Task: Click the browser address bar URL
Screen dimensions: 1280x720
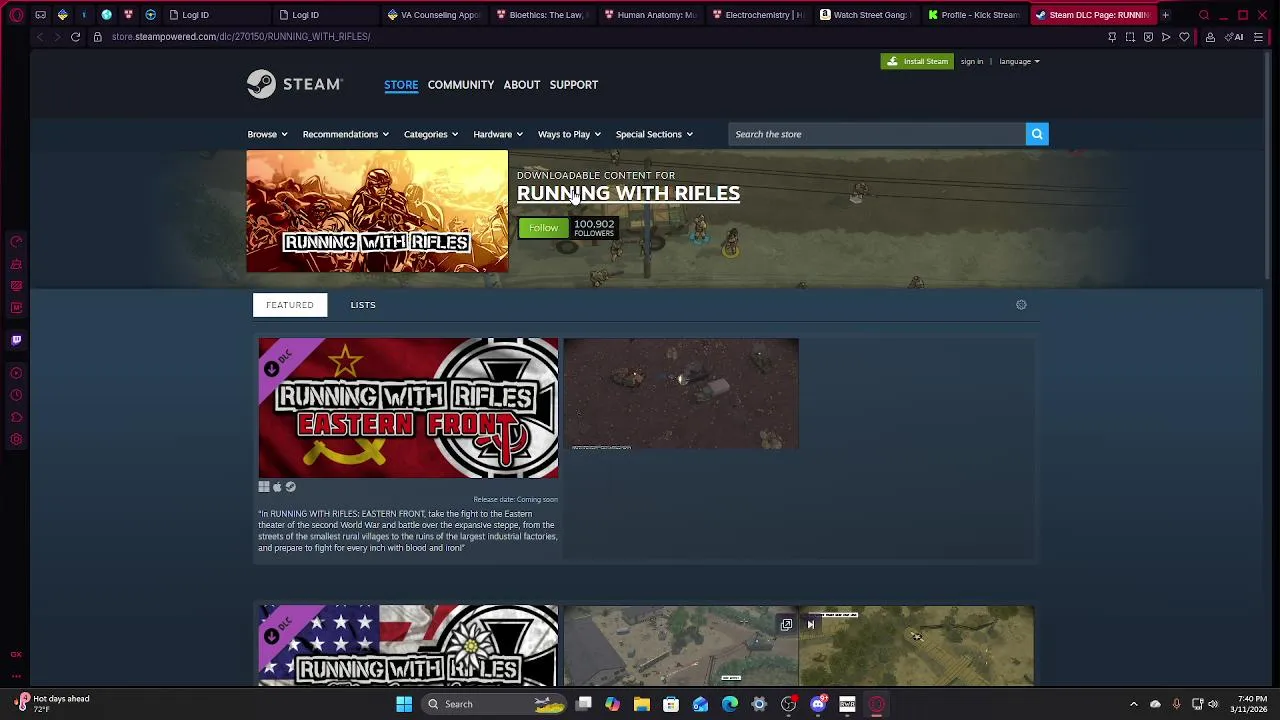Action: coord(241,37)
